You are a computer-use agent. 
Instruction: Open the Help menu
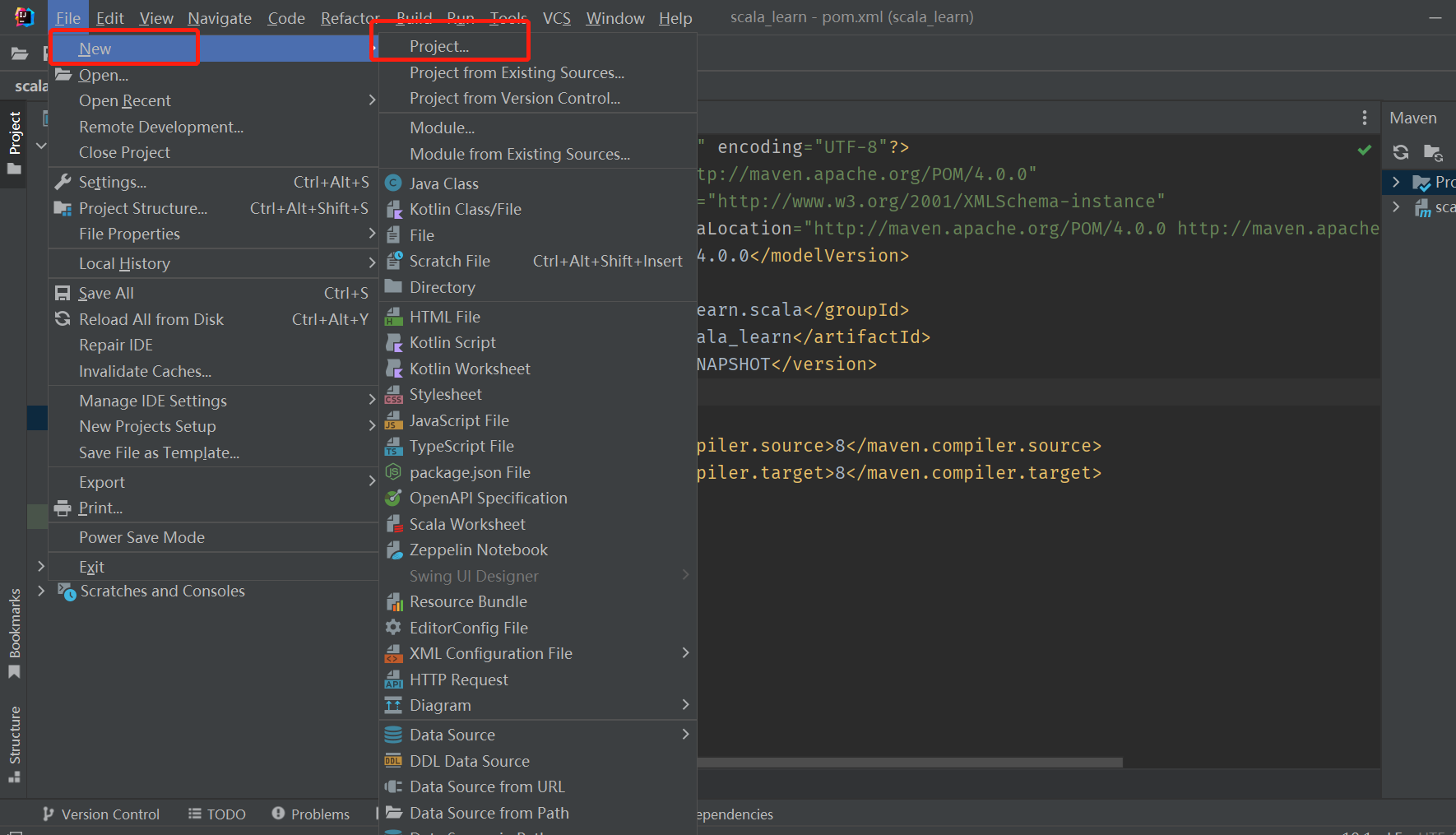(675, 18)
